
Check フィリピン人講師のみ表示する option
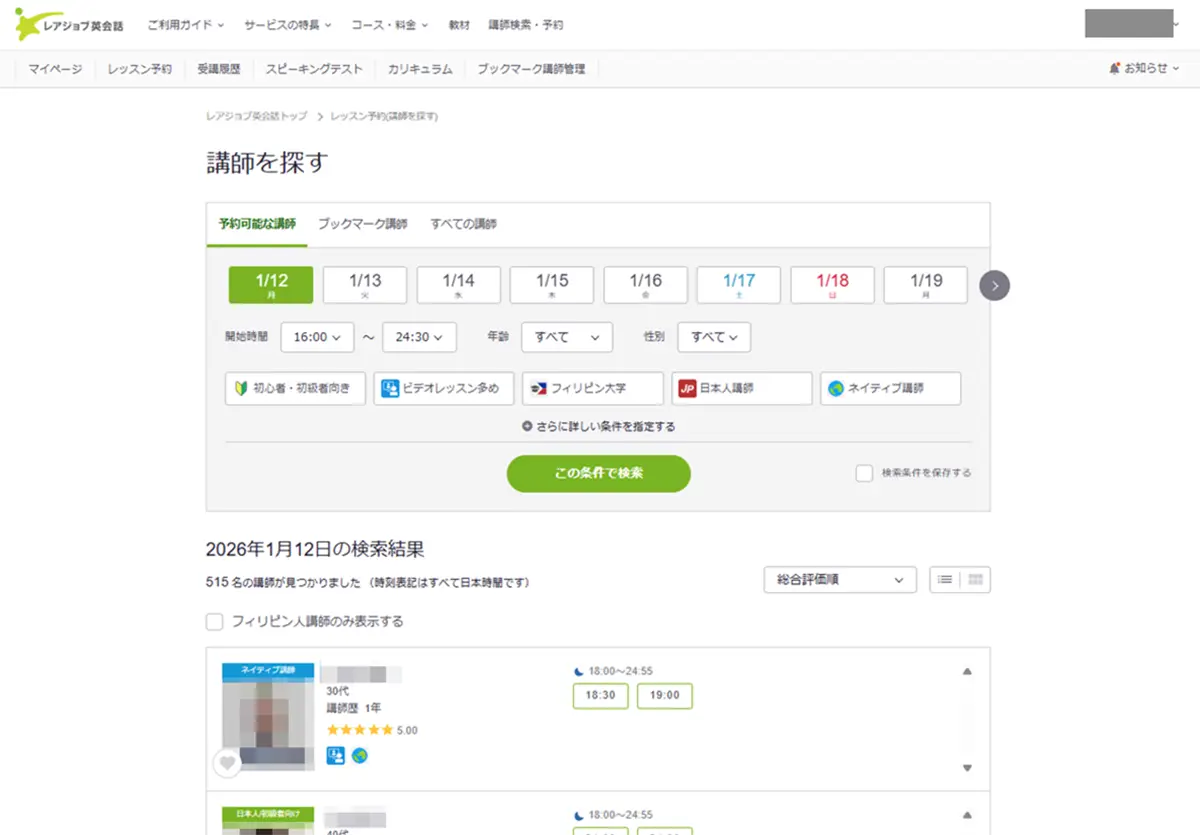click(214, 622)
